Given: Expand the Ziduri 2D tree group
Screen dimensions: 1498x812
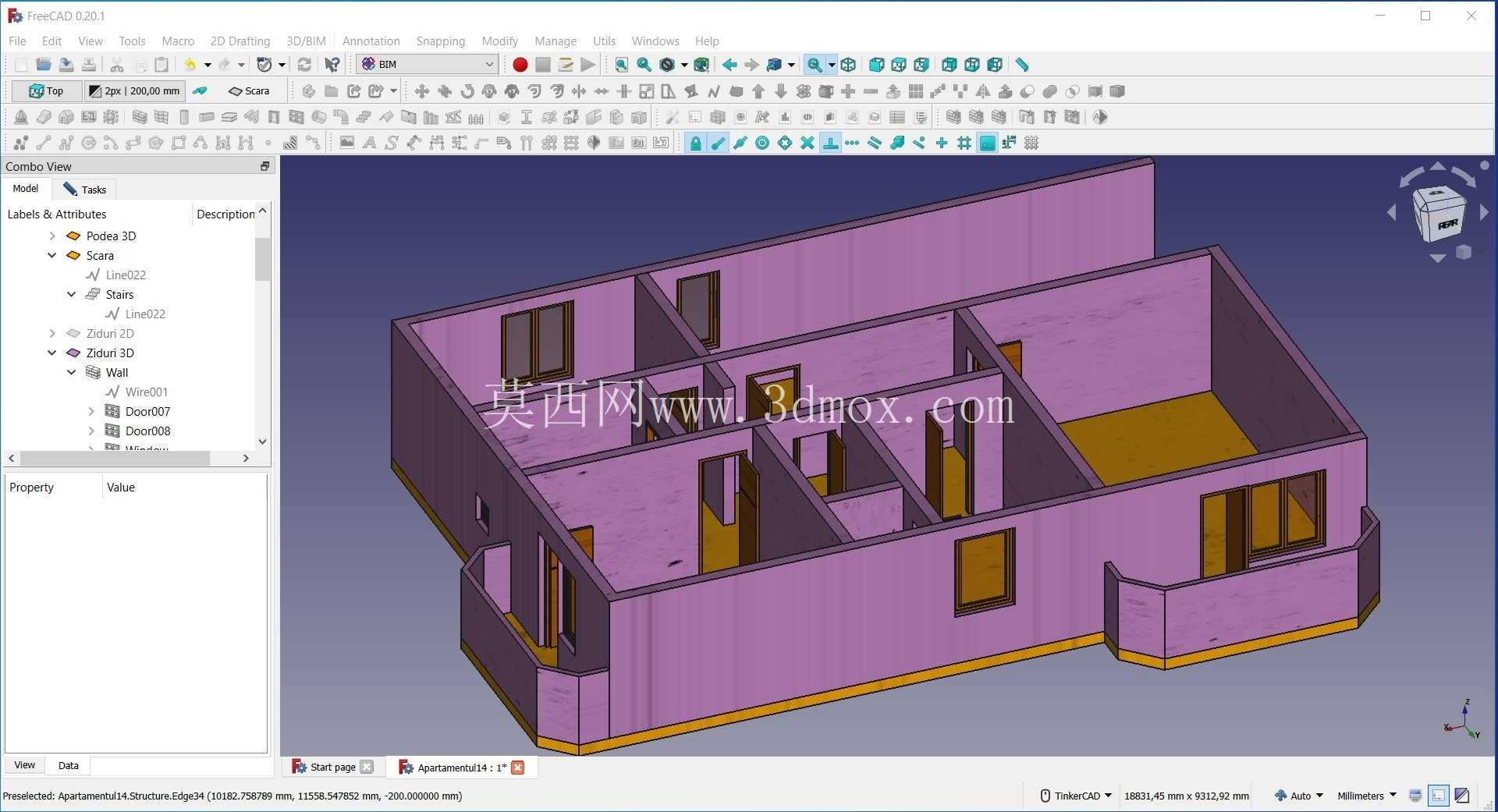Looking at the screenshot, I should [x=52, y=333].
